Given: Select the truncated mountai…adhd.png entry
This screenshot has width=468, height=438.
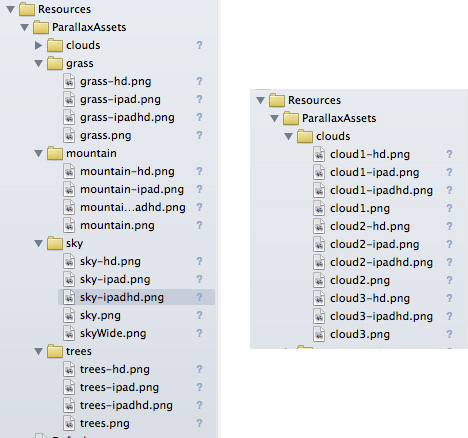Looking at the screenshot, I should 133,207.
